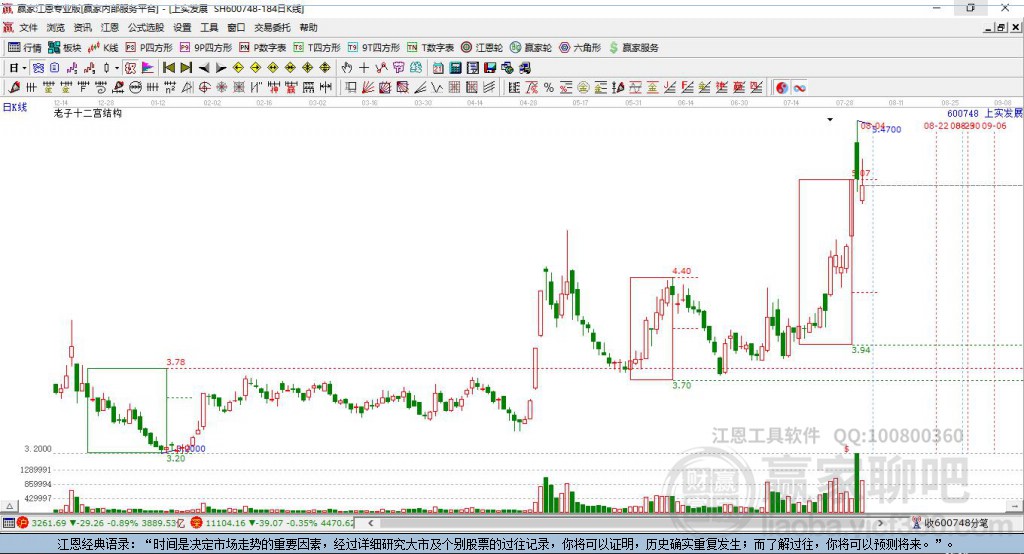Open the calculator icon

[455, 68]
